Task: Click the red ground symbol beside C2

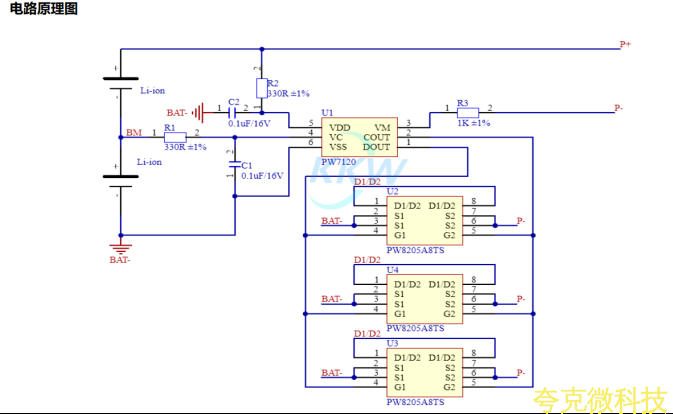Action: pyautogui.click(x=198, y=113)
